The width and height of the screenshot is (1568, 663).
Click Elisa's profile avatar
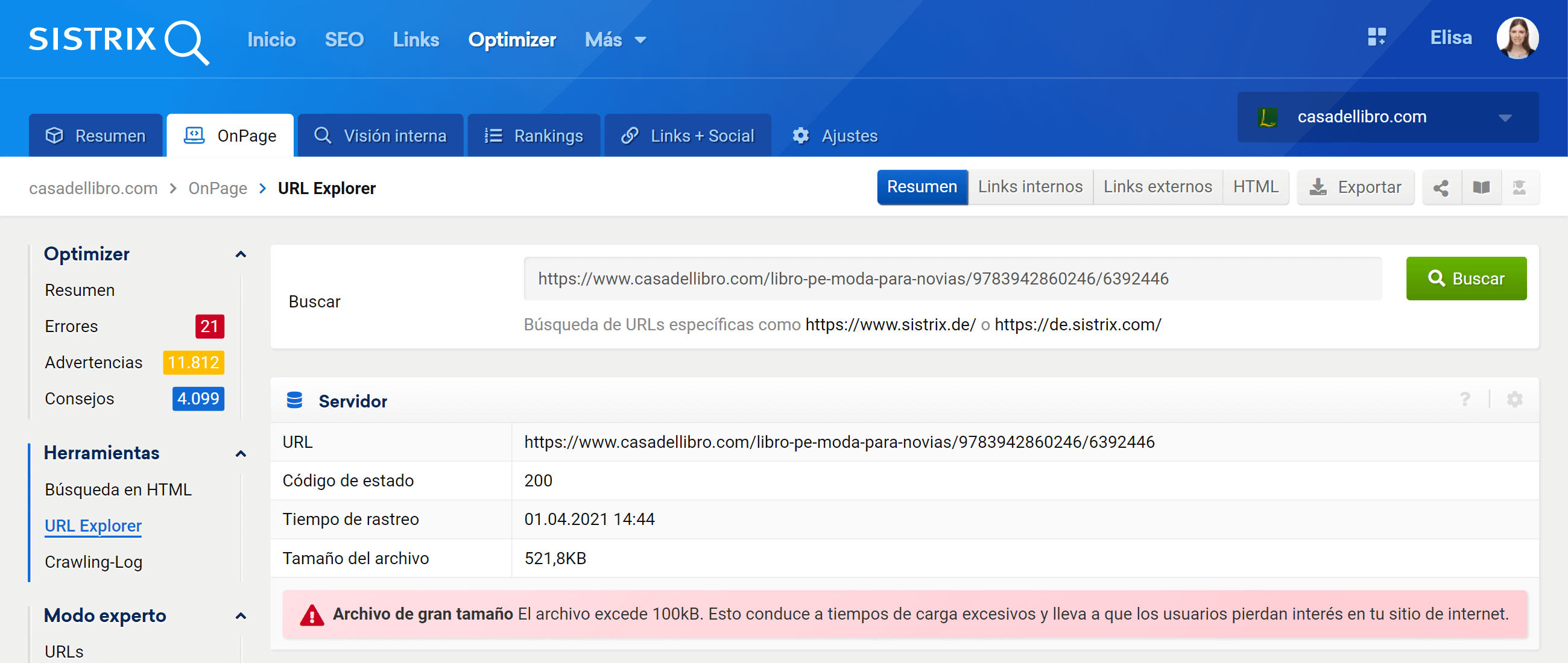click(1517, 39)
